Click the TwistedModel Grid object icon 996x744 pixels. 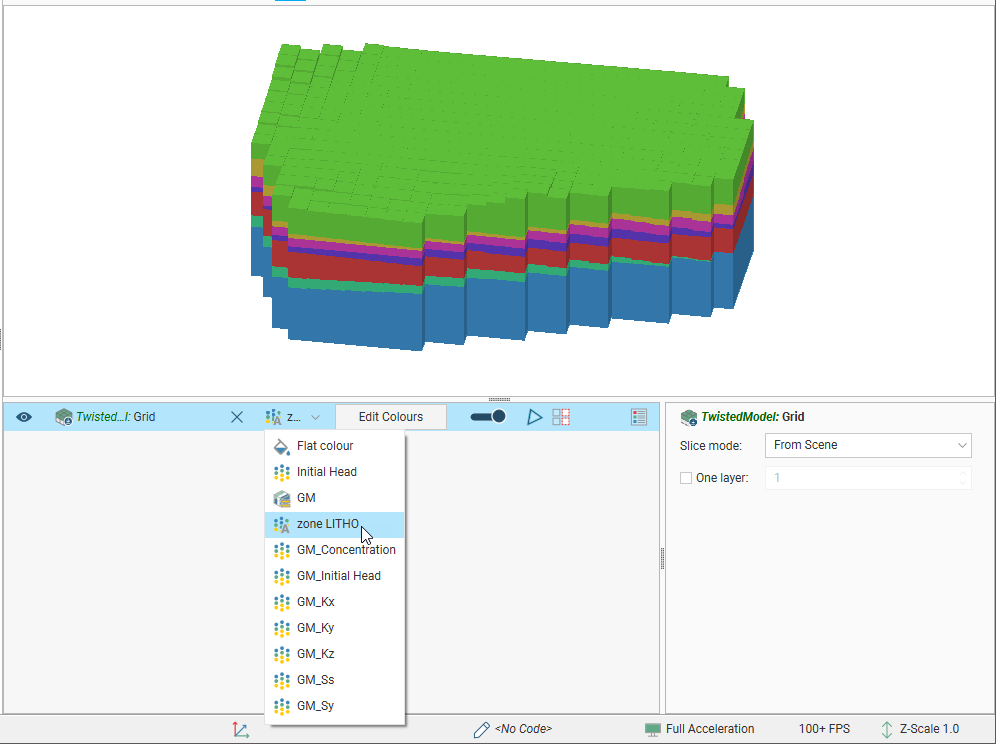(x=63, y=417)
